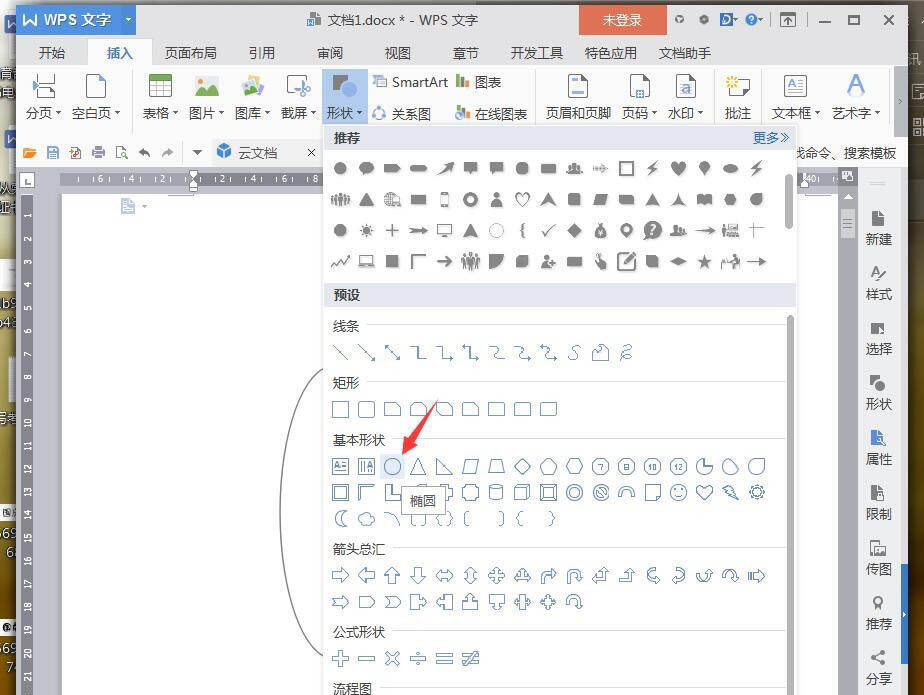
Task: Switch to the 视图 tab
Action: point(397,53)
